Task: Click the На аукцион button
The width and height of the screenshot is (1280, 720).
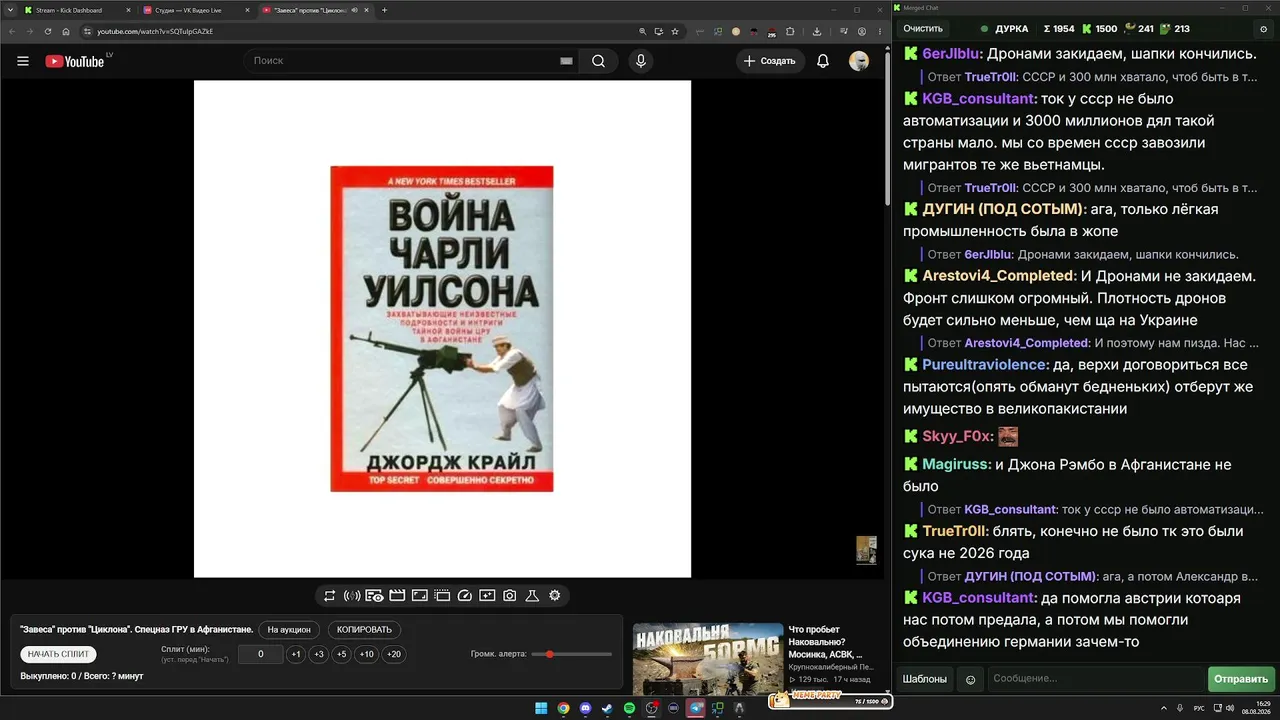Action: (x=289, y=630)
